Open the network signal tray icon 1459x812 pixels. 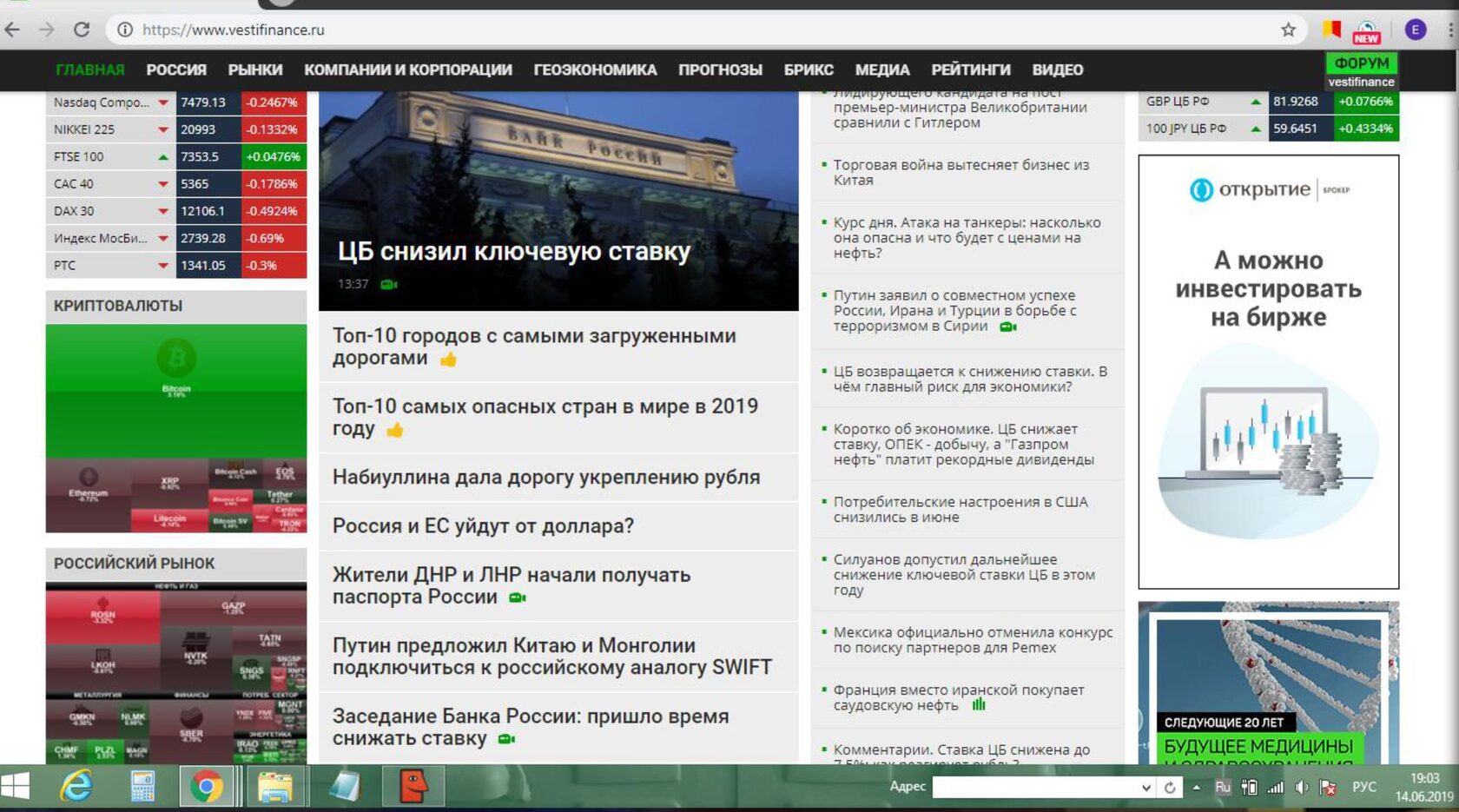(x=1275, y=788)
